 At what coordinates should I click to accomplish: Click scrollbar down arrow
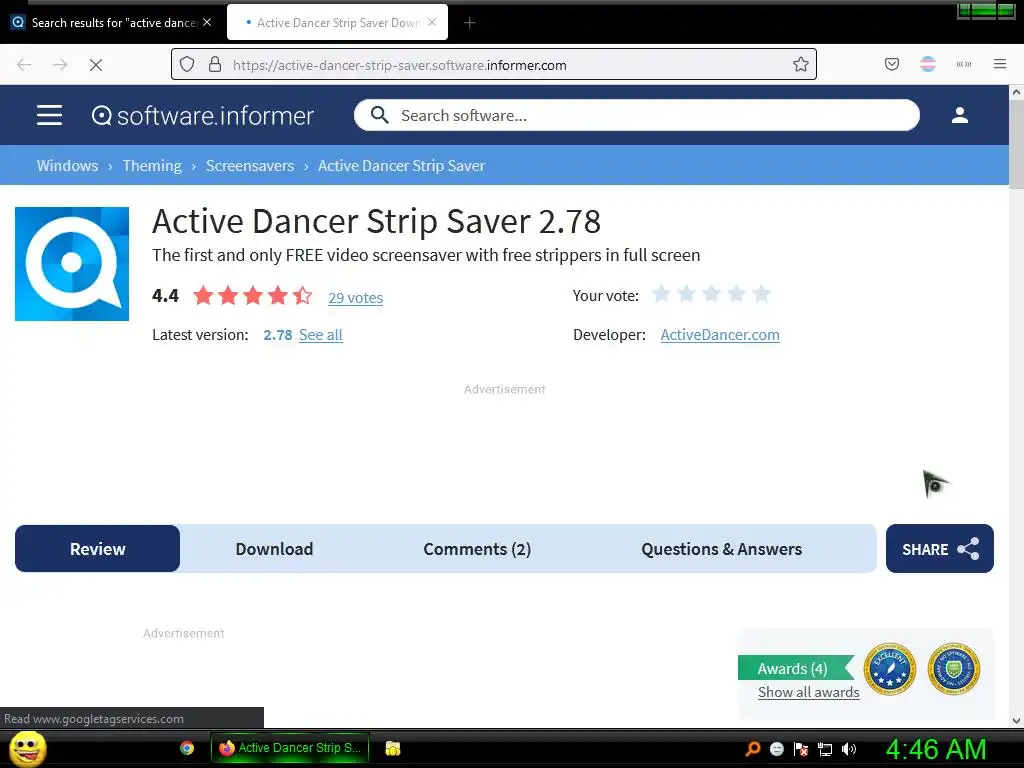click(x=1016, y=721)
